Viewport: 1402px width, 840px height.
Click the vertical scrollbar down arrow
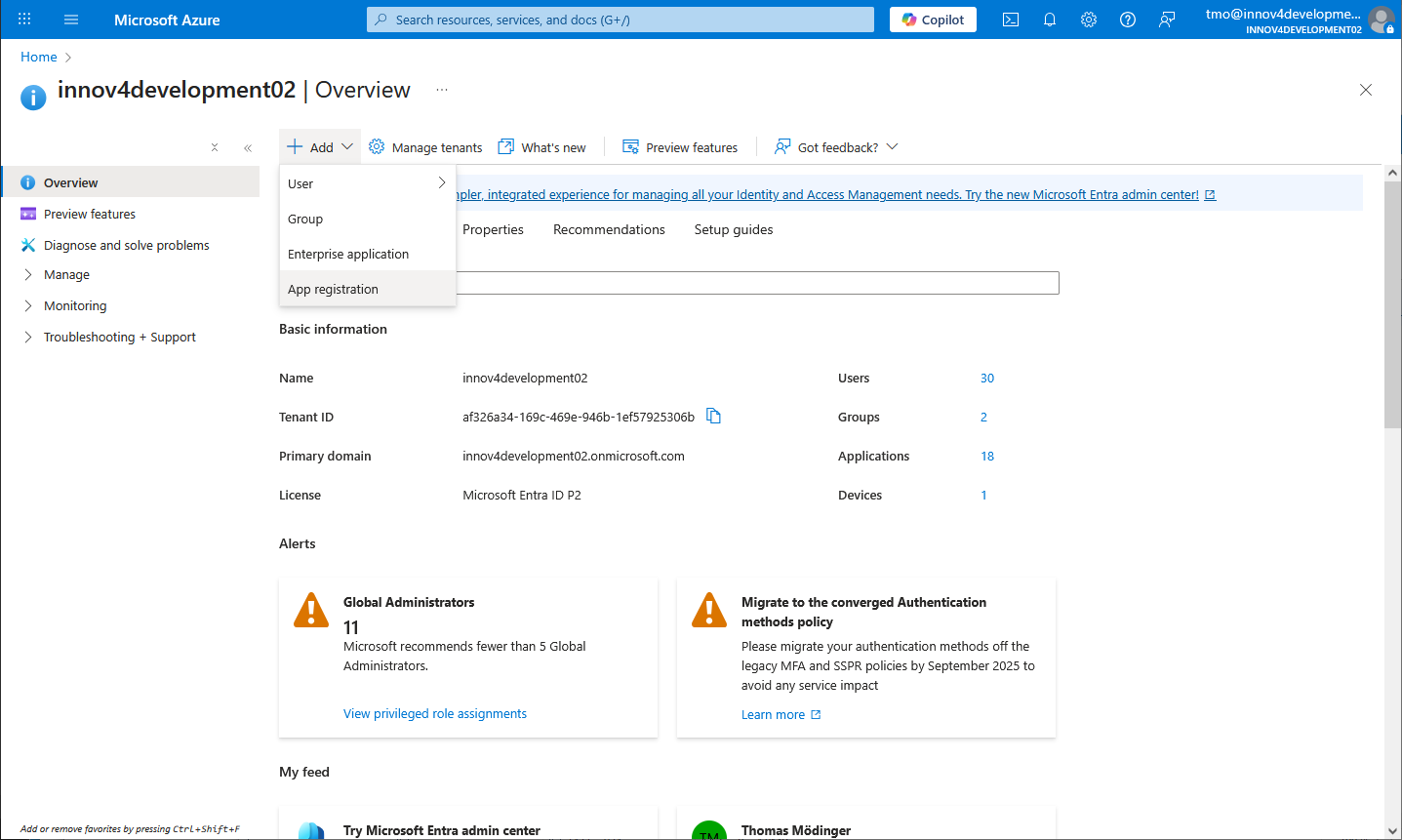pyautogui.click(x=1392, y=831)
